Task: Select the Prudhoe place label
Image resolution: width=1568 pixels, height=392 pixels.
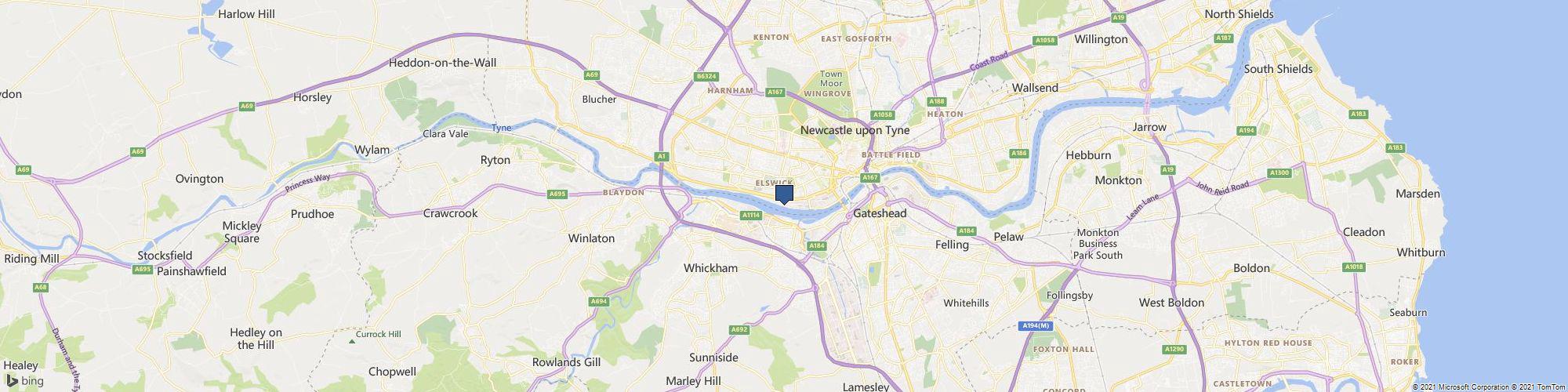Action: [x=312, y=213]
